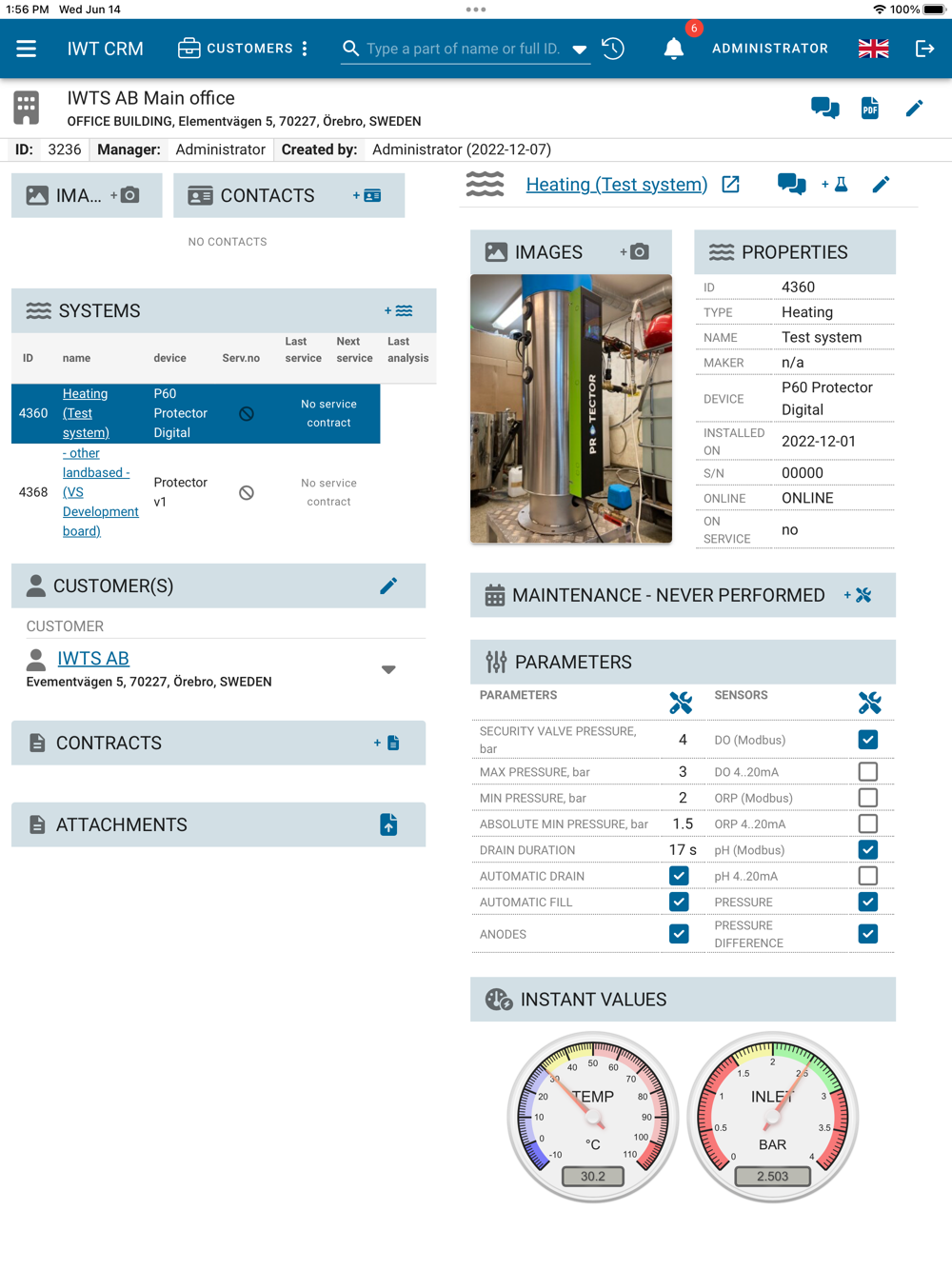Upload a new attachment
Screen dimensions: 952x1270
click(388, 824)
